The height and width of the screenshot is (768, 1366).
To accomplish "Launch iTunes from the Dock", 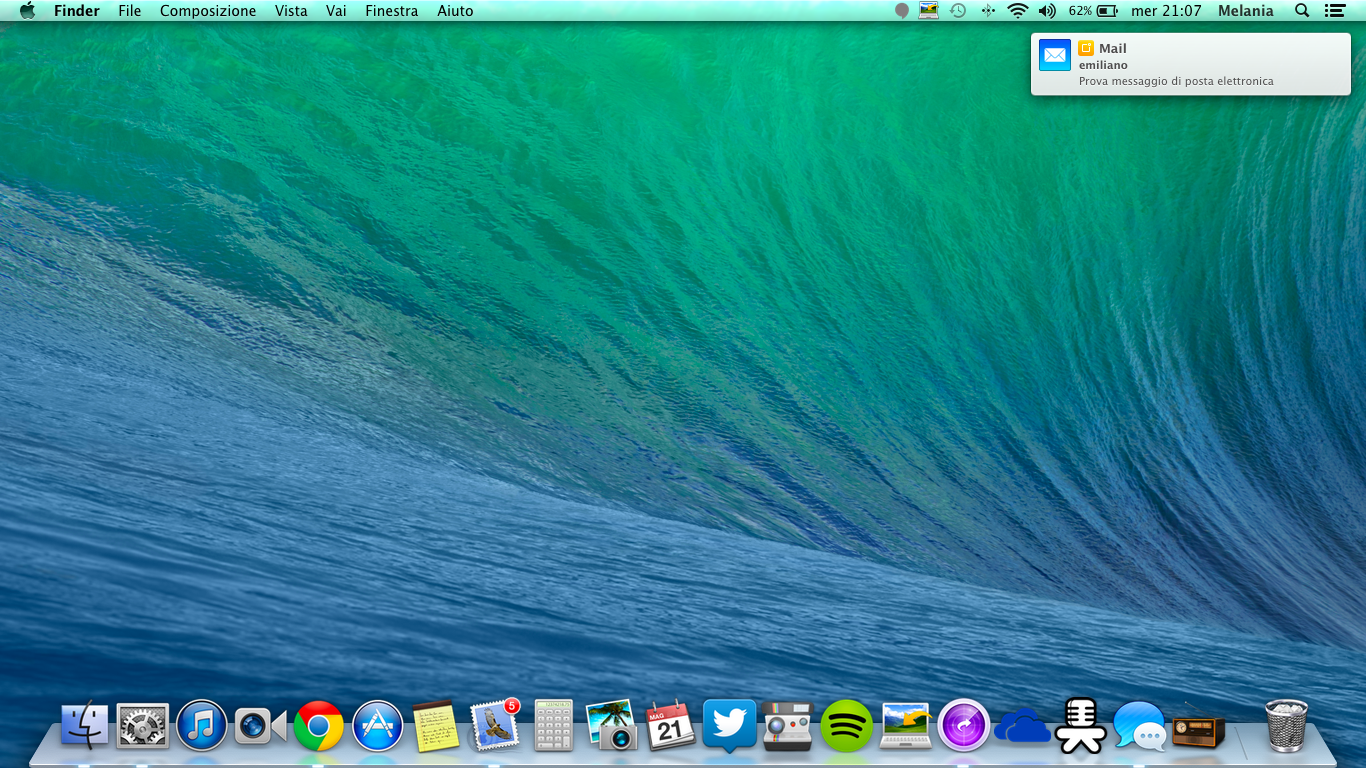I will [x=201, y=726].
